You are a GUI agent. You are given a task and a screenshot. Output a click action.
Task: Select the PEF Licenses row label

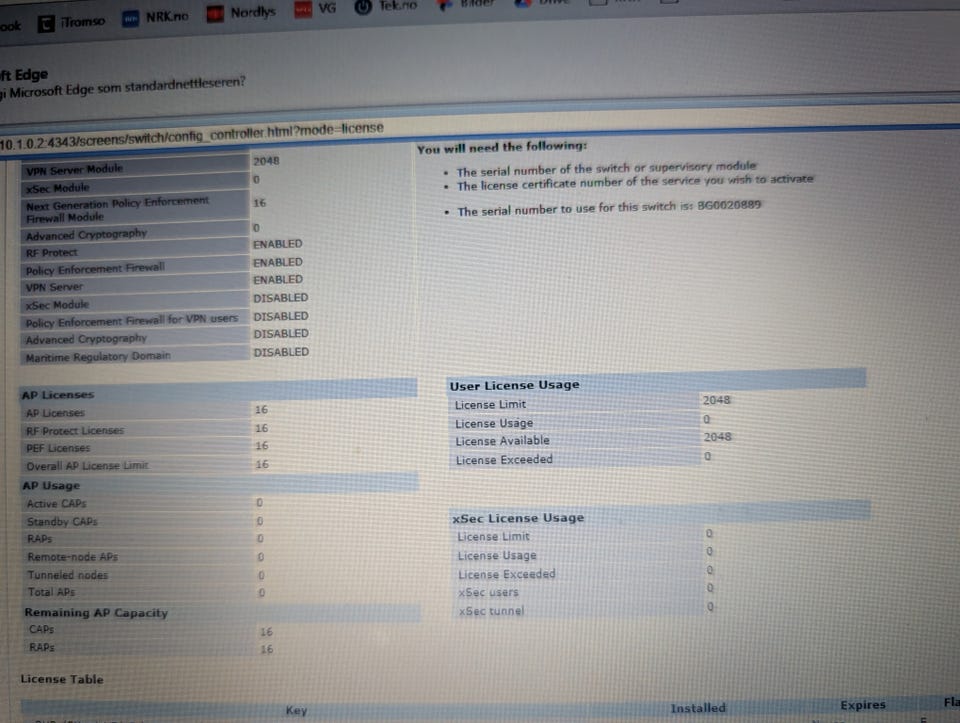click(58, 448)
